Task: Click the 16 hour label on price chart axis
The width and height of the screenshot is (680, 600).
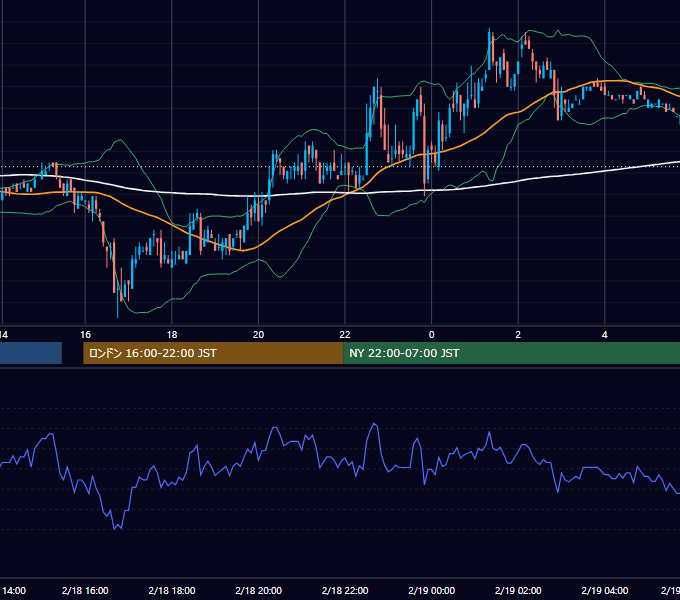Action: [x=85, y=335]
